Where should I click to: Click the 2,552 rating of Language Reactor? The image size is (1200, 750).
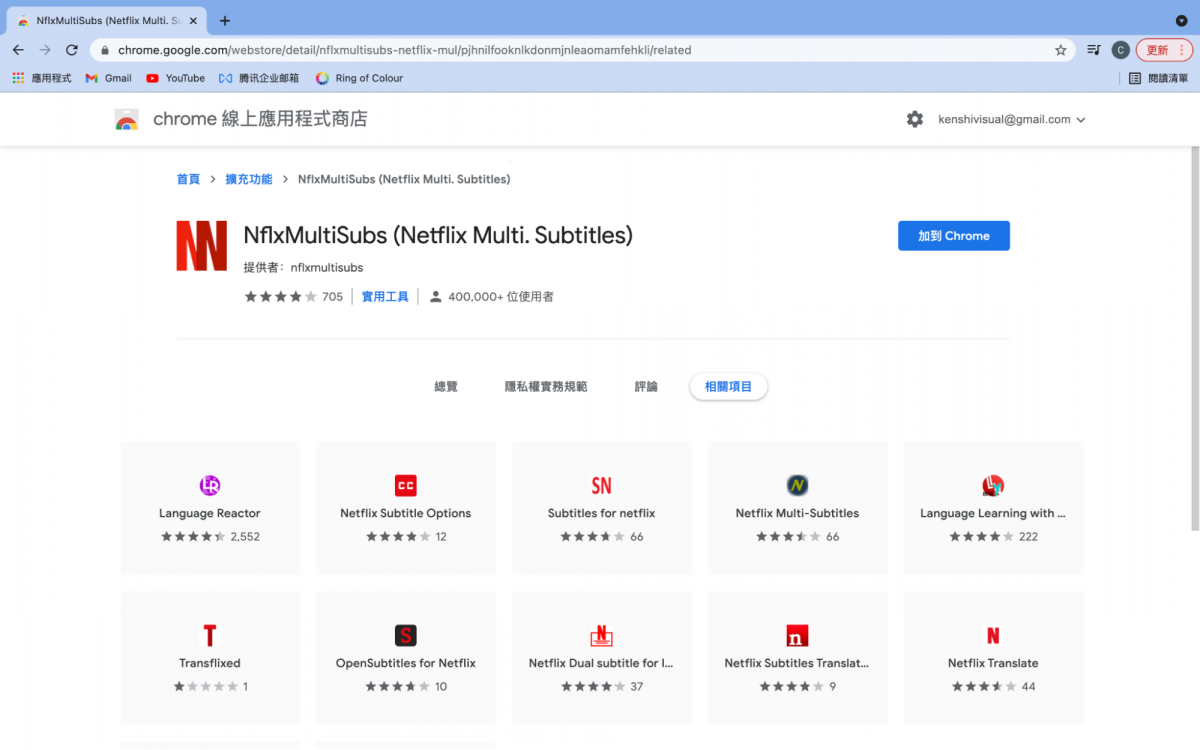click(210, 537)
